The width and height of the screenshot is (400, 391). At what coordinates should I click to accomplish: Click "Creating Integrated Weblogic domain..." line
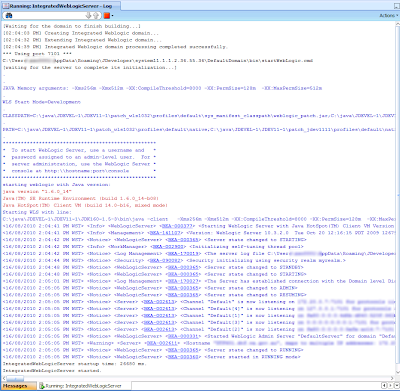pyautogui.click(x=81, y=33)
